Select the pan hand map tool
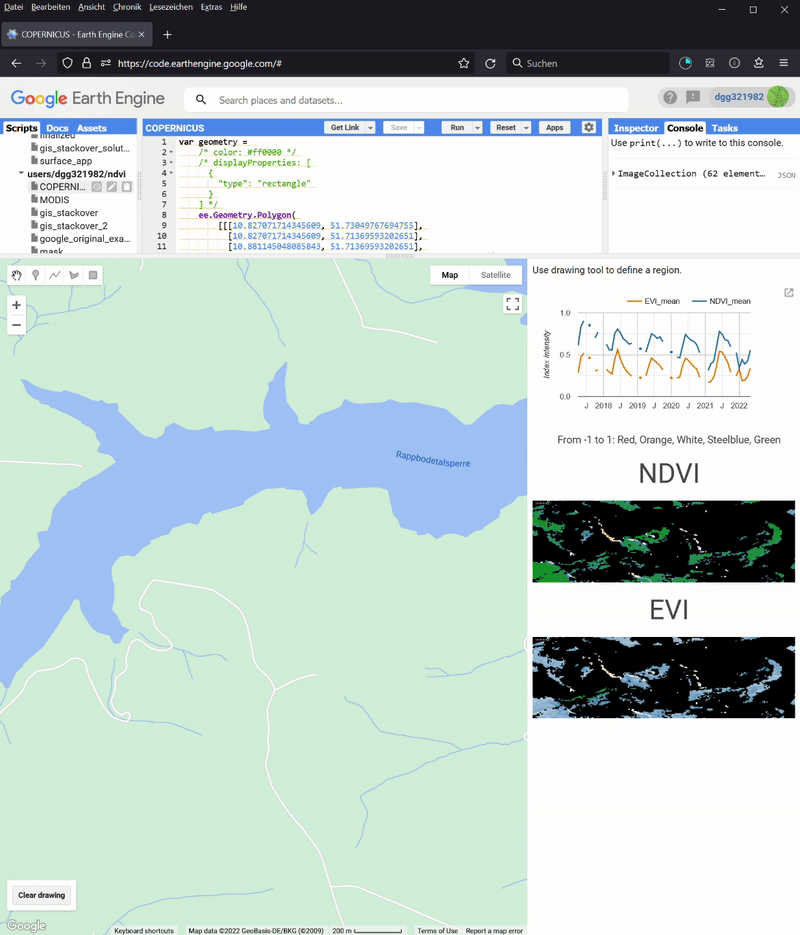This screenshot has height=935, width=800. (17, 275)
